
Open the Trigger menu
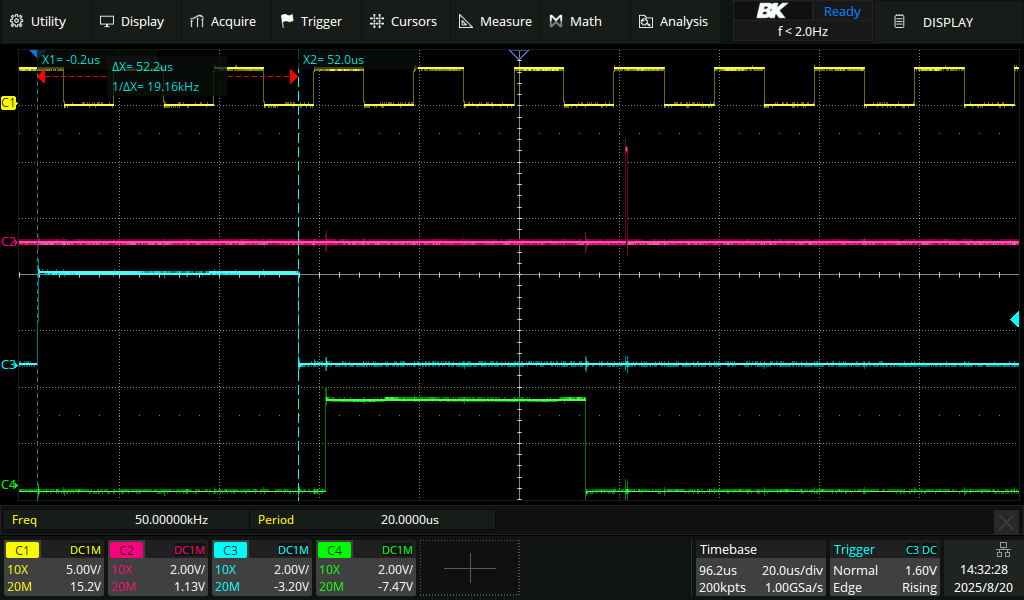(311, 22)
